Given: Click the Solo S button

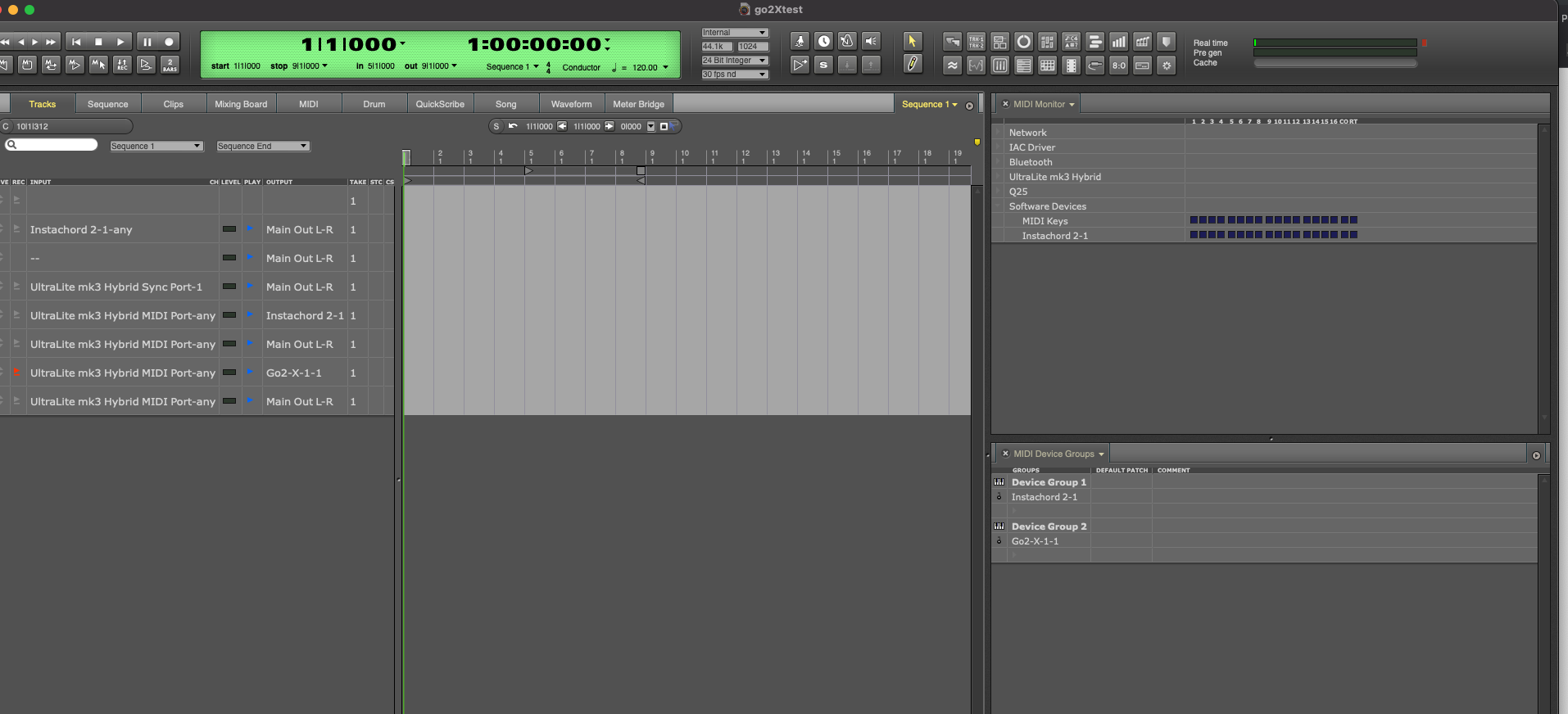Looking at the screenshot, I should (823, 65).
